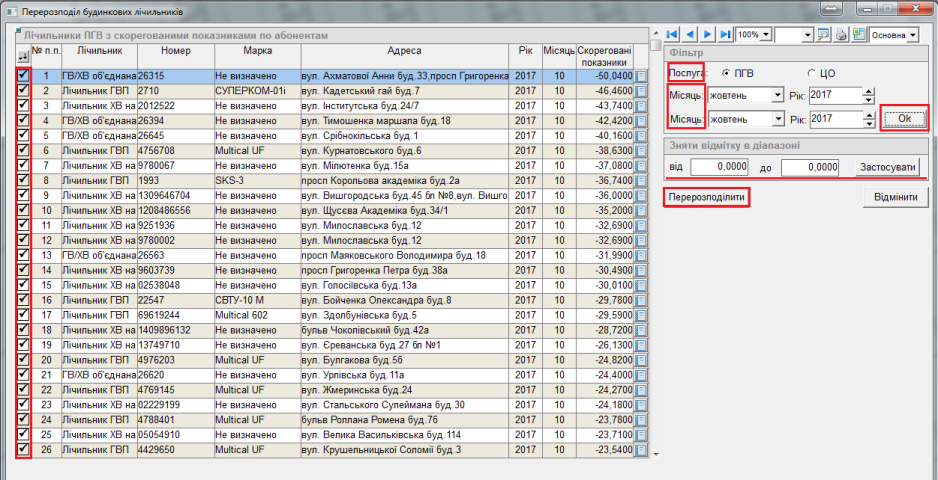
Task: Click the search/find magnifier icon
Action: pyautogui.click(x=823, y=35)
